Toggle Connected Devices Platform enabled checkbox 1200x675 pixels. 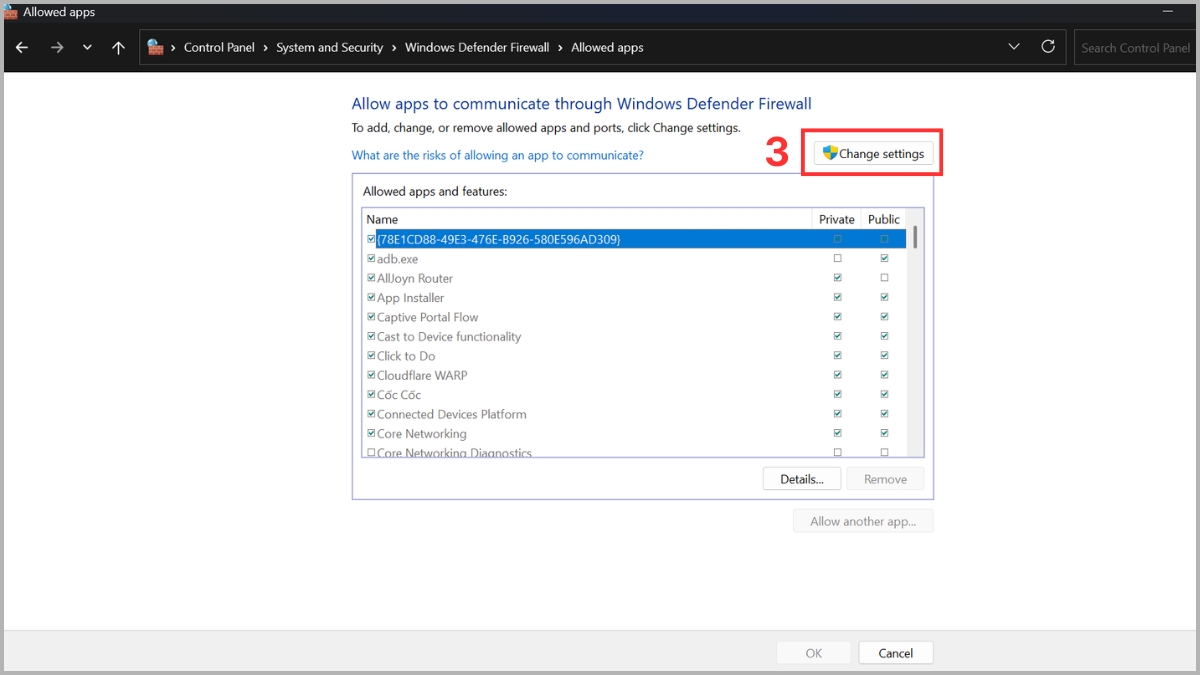(x=371, y=414)
